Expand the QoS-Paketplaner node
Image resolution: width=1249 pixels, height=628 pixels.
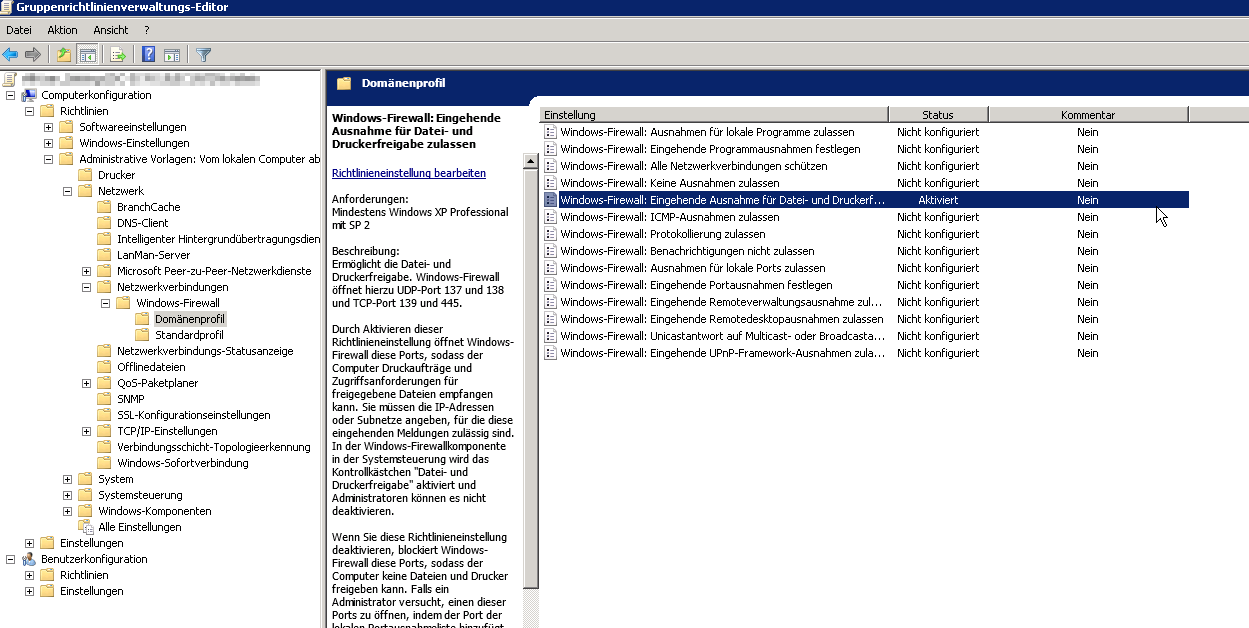(86, 383)
